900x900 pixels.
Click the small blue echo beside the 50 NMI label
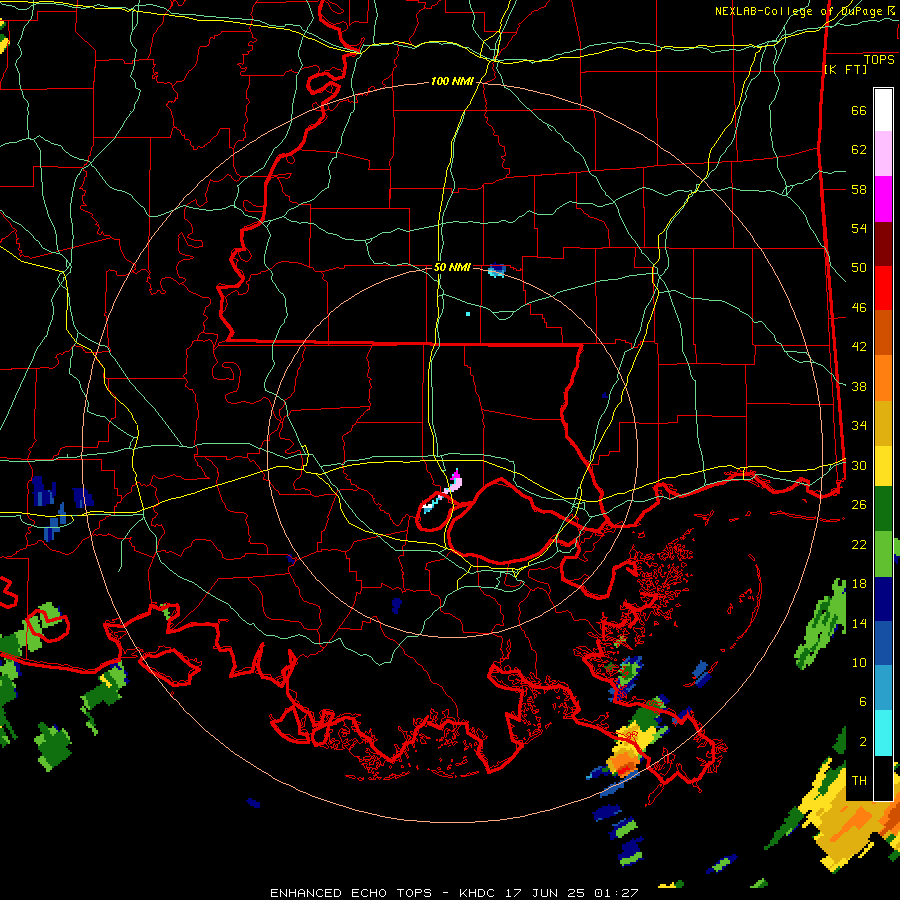[496, 270]
